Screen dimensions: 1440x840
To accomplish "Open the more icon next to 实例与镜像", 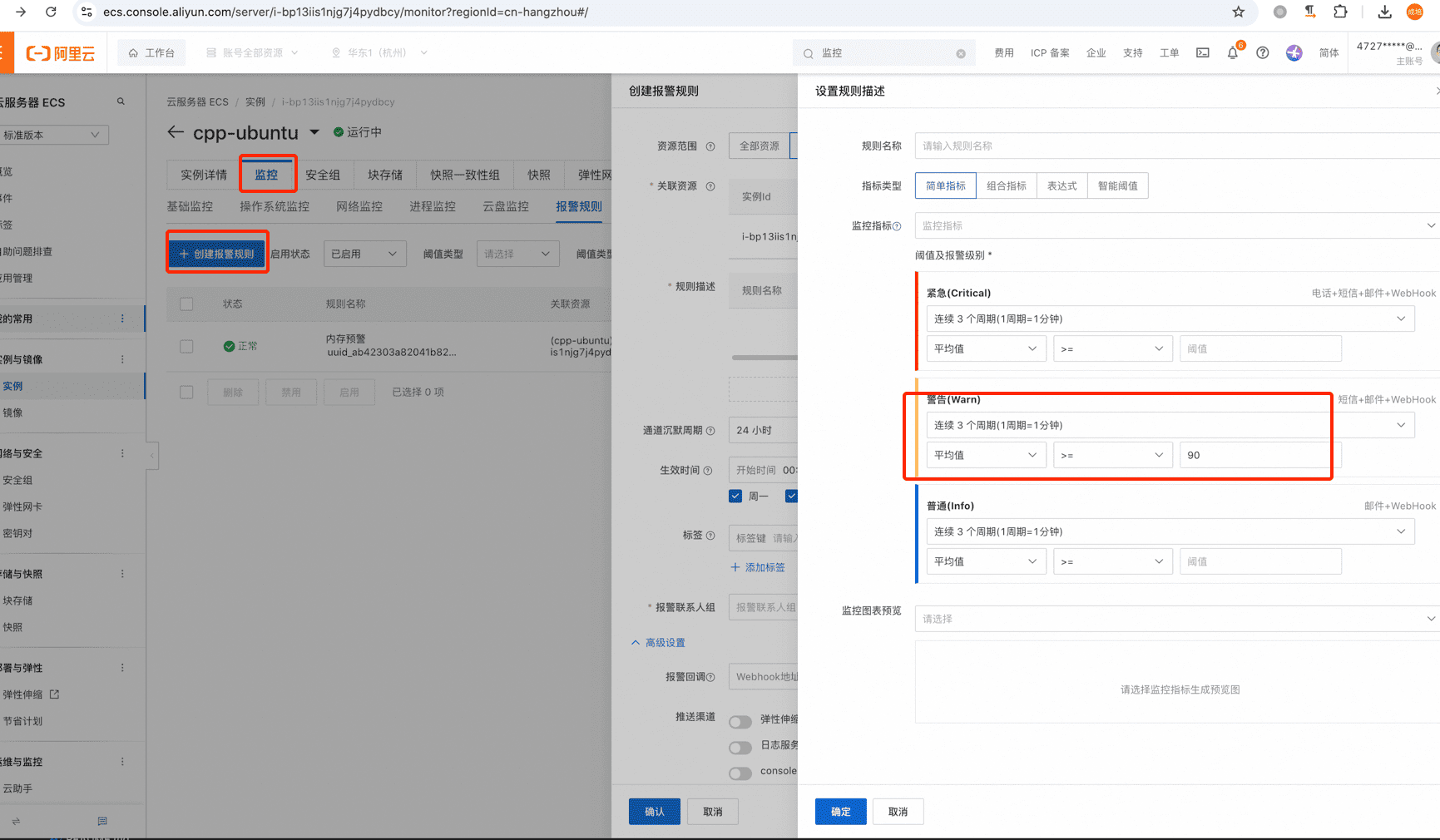I will (122, 359).
